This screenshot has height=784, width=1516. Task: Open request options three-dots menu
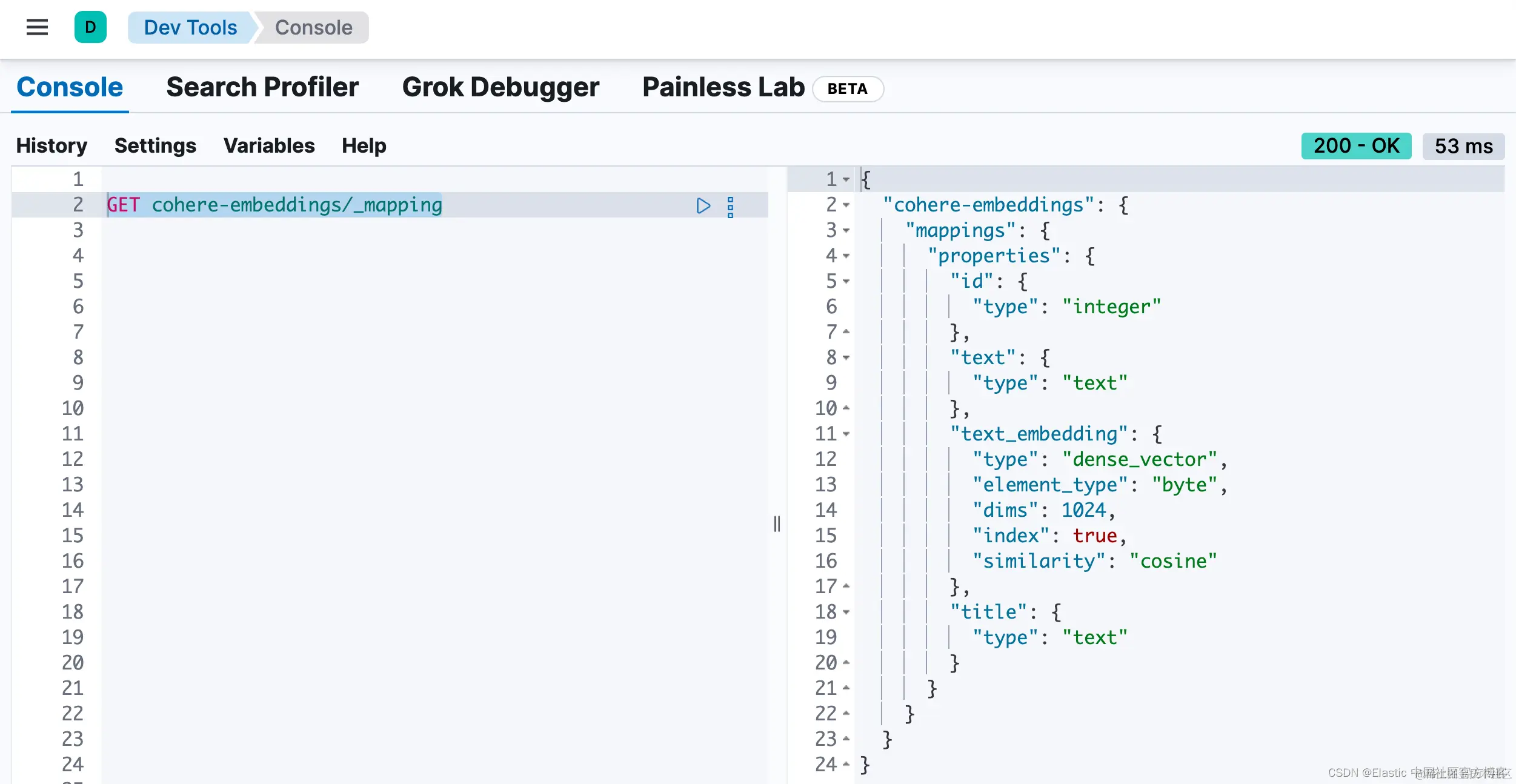pos(730,207)
